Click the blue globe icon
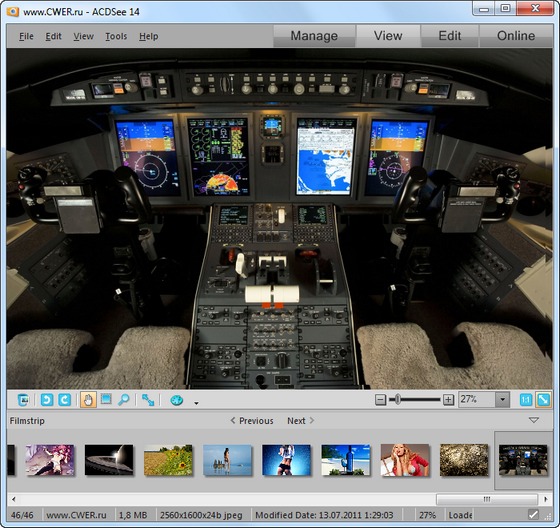 pos(176,400)
